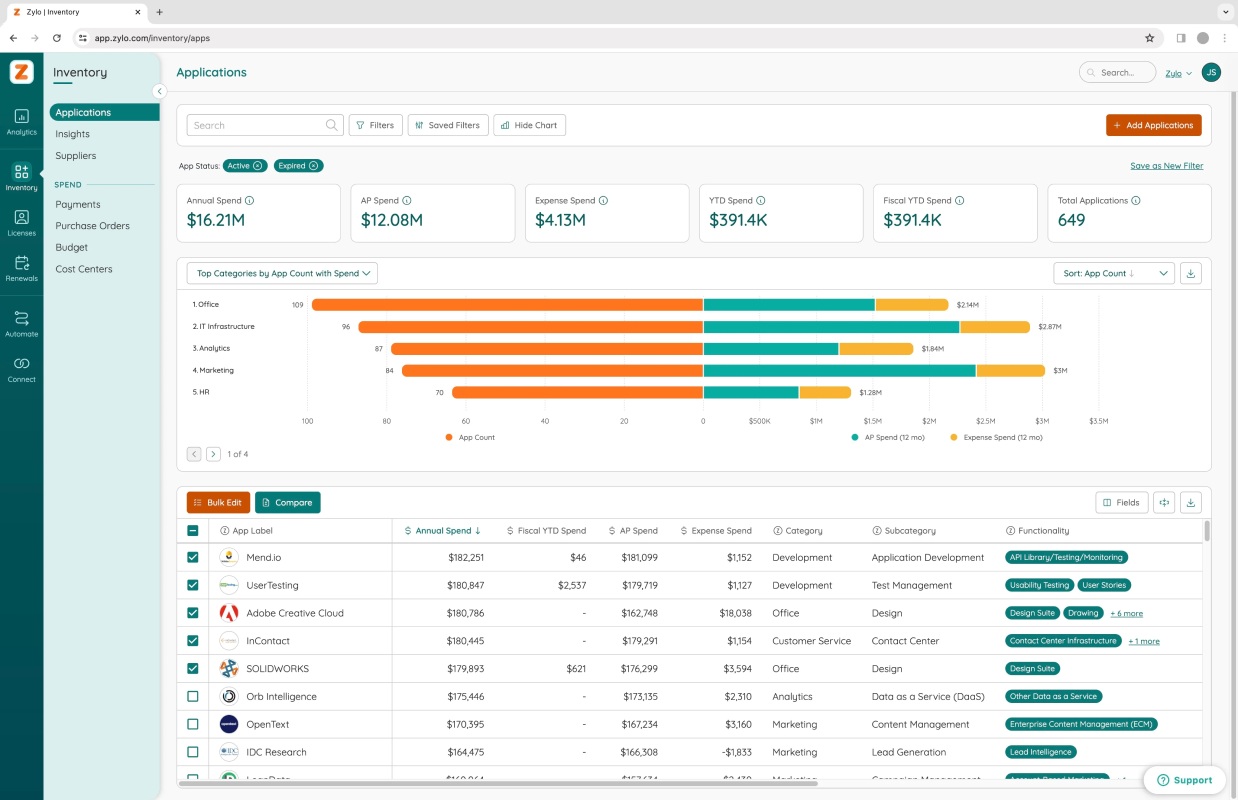
Task: Select Insights in the Inventory menu
Action: (72, 134)
